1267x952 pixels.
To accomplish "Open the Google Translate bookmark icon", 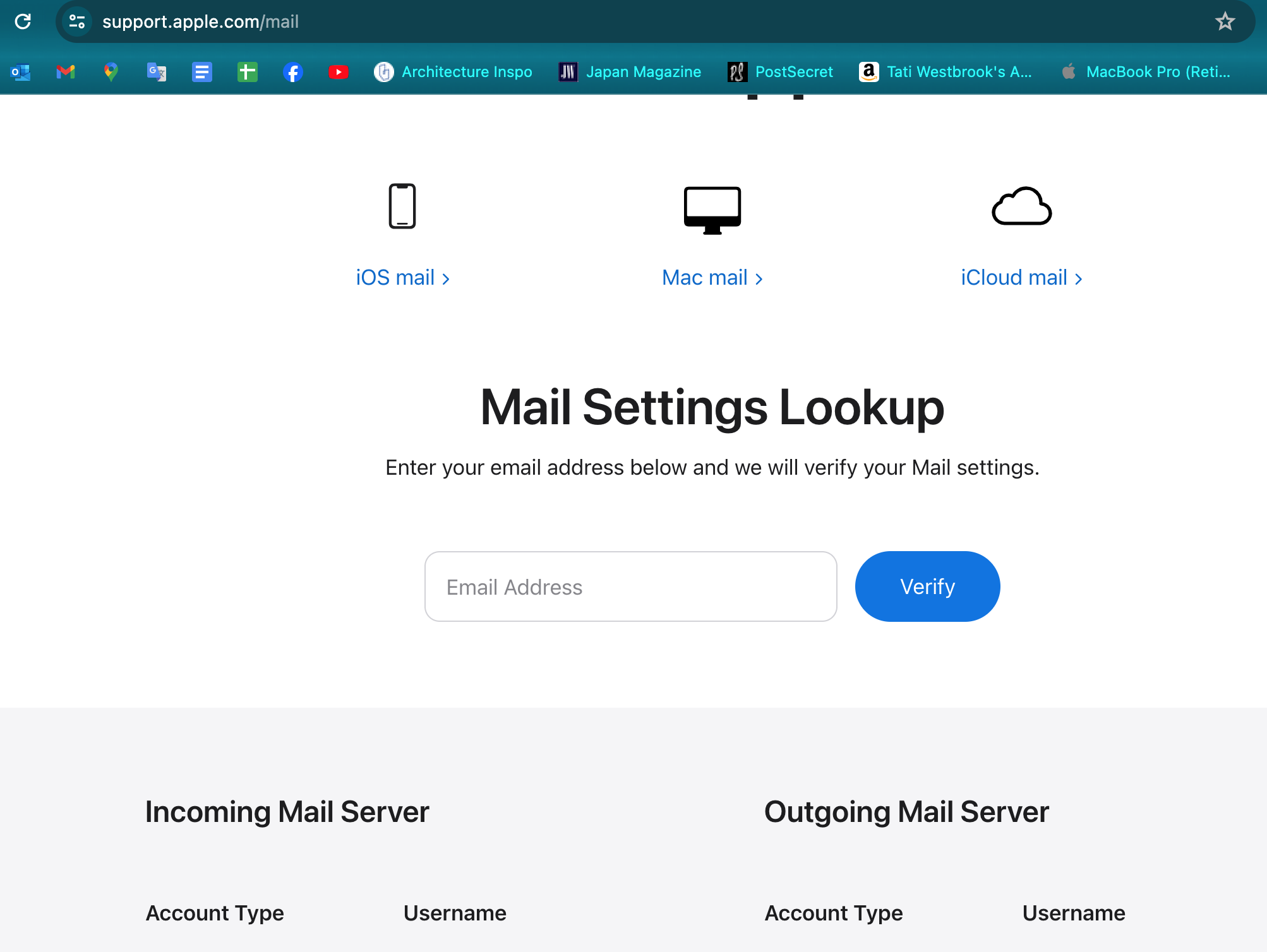I will (x=157, y=72).
